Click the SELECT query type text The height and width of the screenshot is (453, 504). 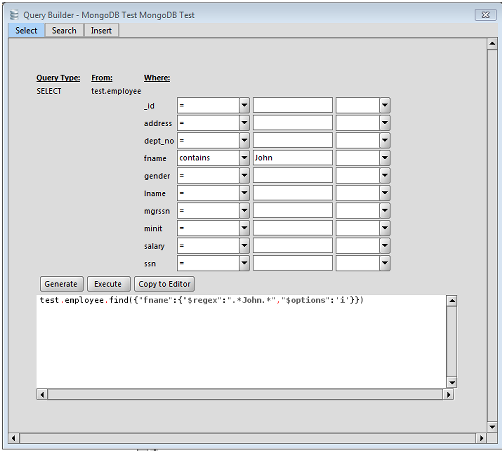49,91
